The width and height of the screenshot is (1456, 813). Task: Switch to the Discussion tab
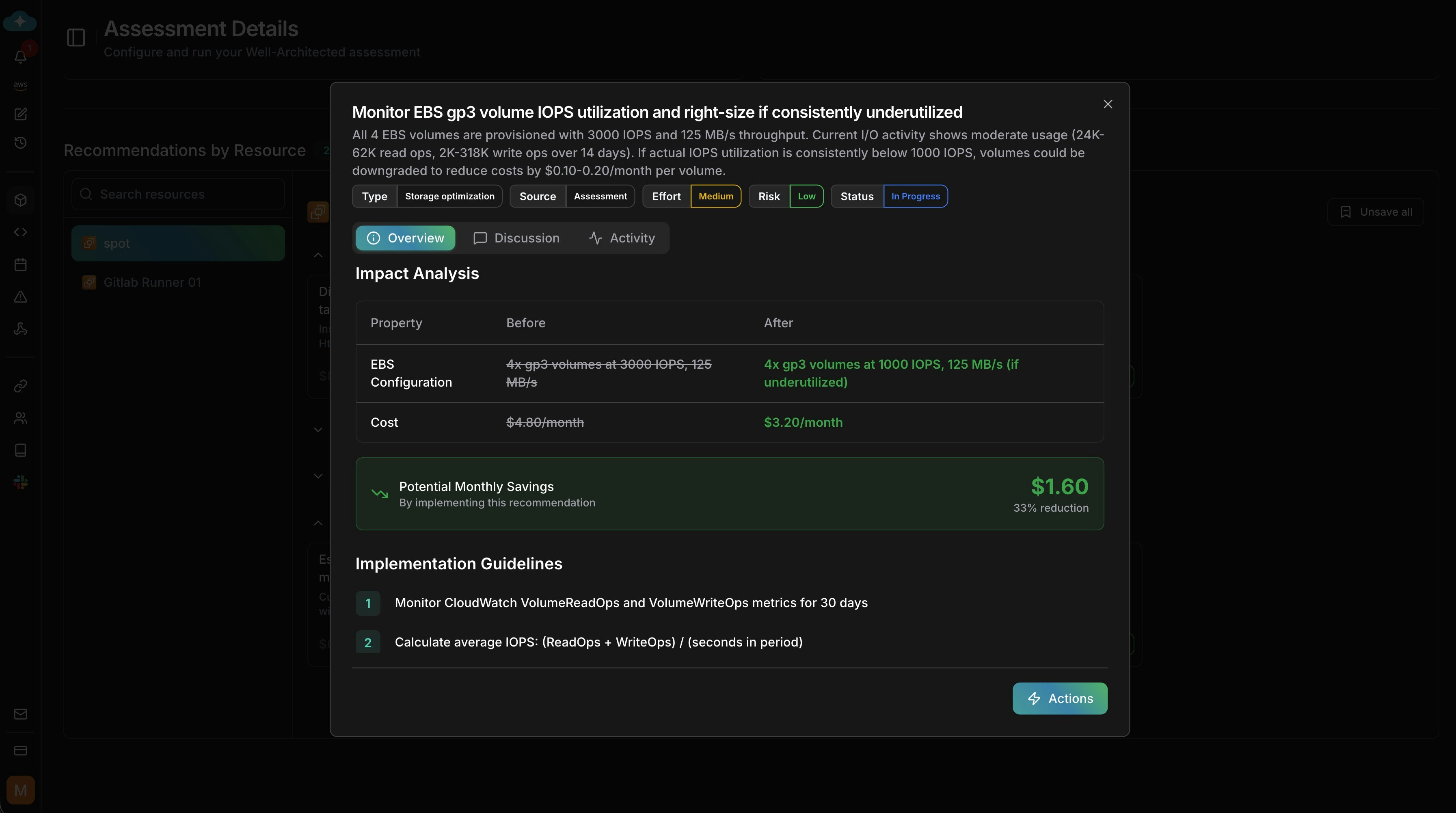[516, 238]
